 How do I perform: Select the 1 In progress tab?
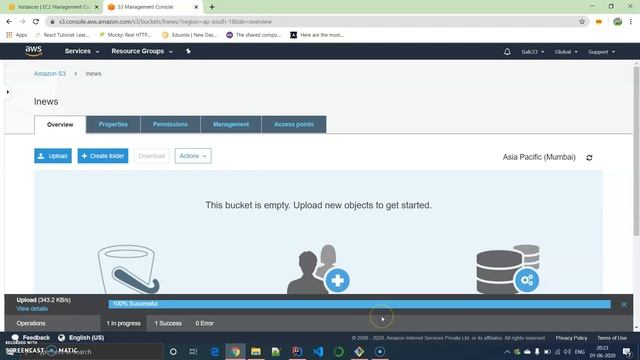pyautogui.click(x=123, y=323)
